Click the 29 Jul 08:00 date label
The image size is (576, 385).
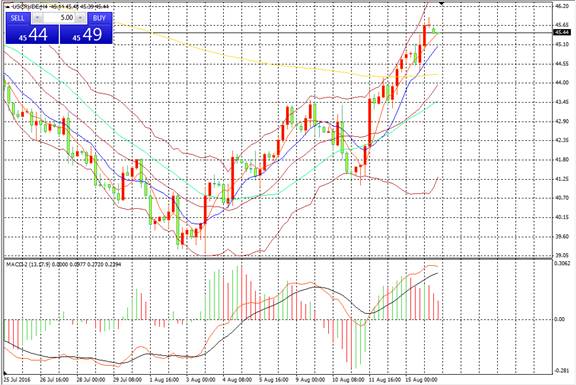tap(127, 379)
